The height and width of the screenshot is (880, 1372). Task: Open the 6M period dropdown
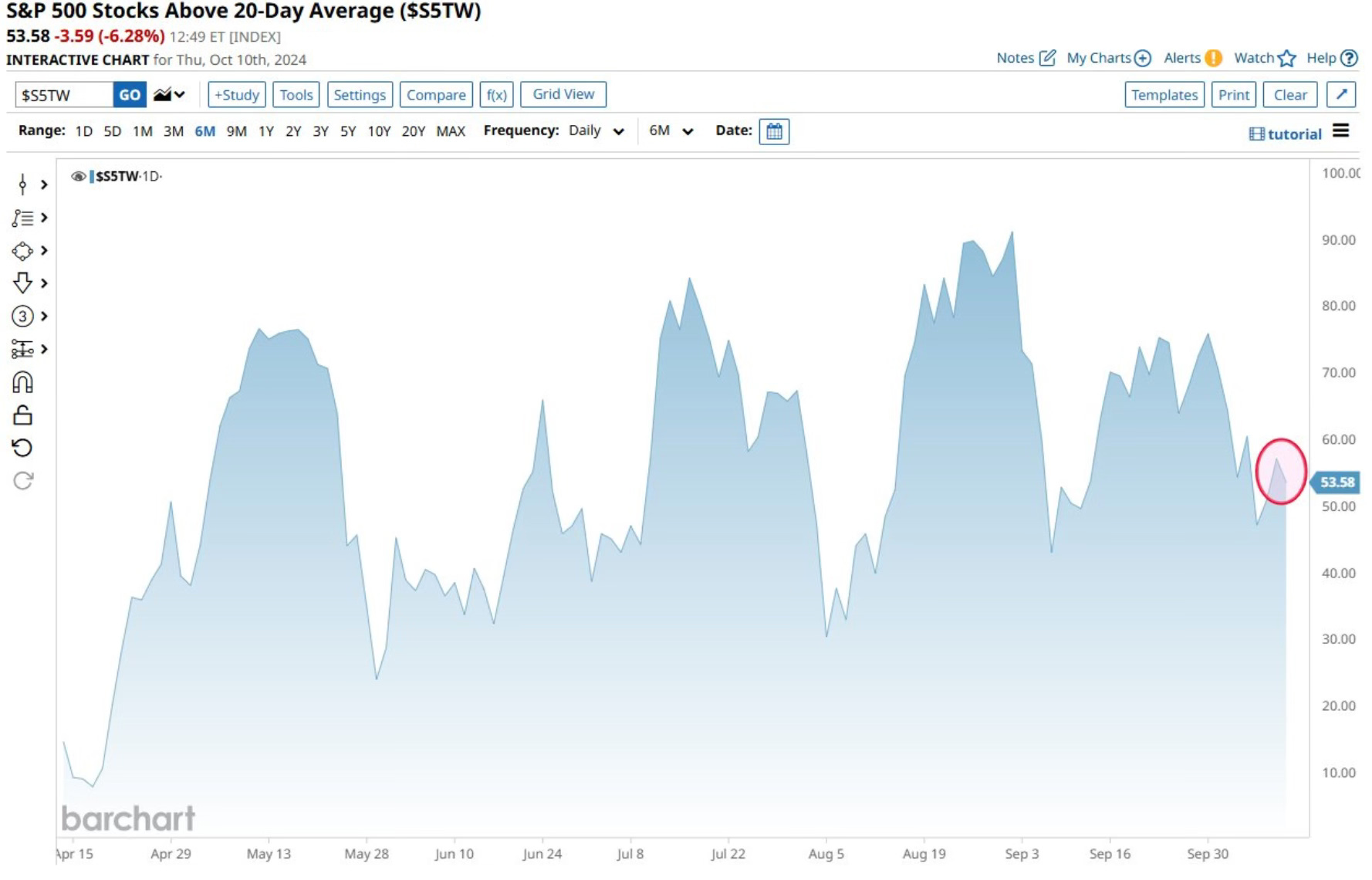click(x=671, y=131)
